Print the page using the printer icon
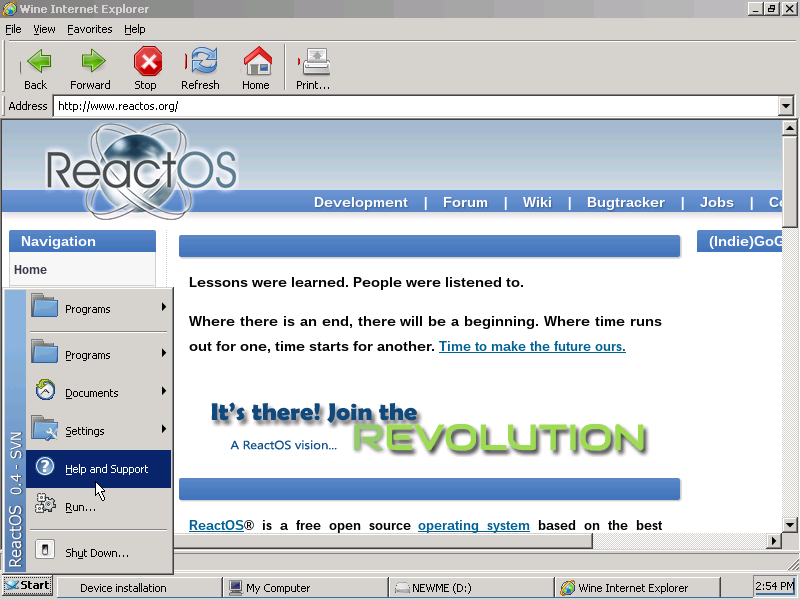 pos(316,62)
